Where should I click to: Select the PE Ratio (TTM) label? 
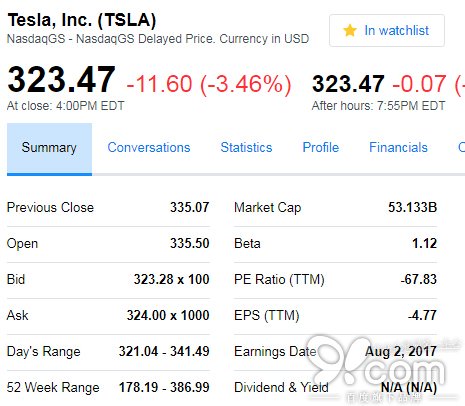tap(279, 279)
